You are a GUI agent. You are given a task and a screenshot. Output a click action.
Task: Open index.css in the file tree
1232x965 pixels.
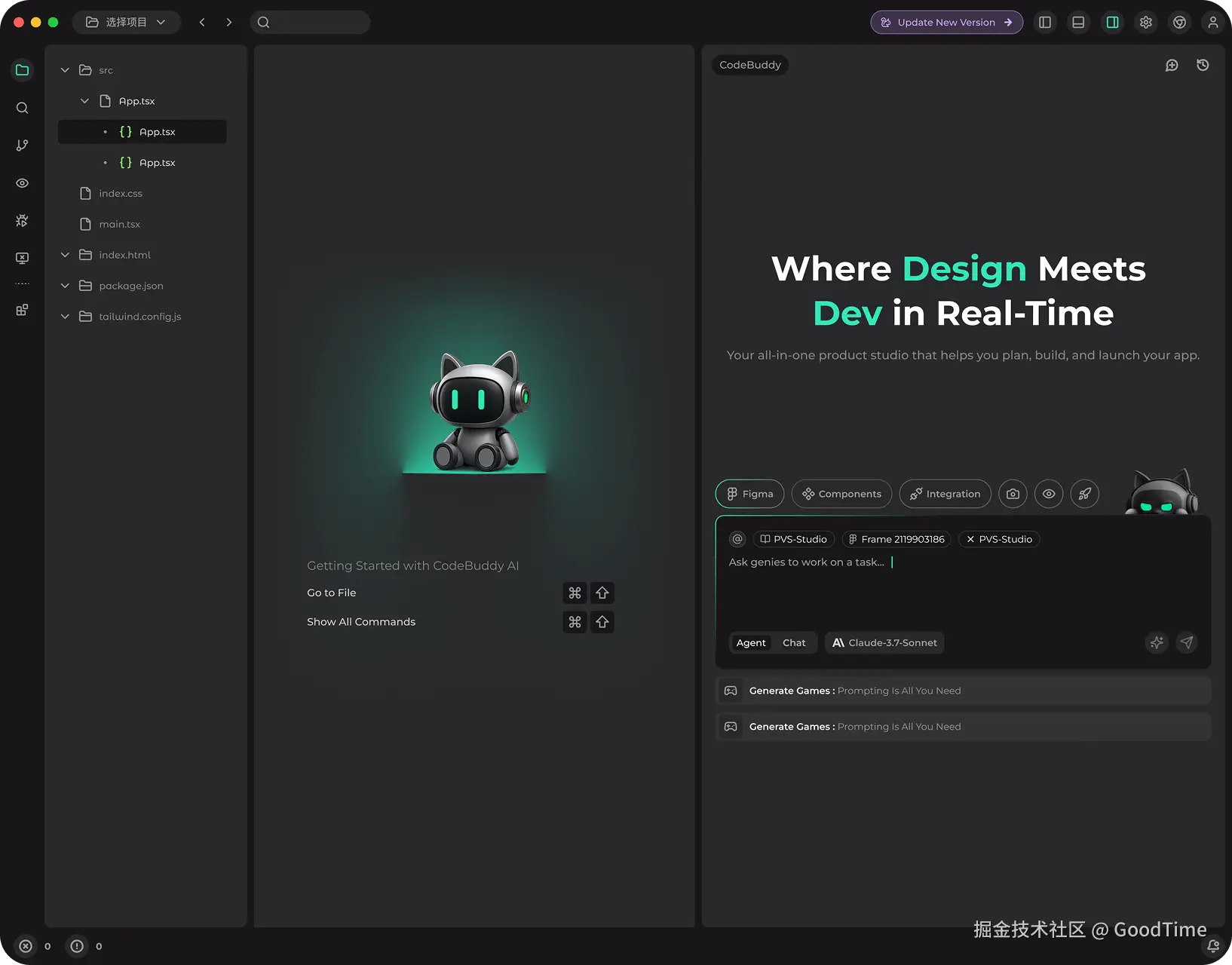tap(121, 194)
